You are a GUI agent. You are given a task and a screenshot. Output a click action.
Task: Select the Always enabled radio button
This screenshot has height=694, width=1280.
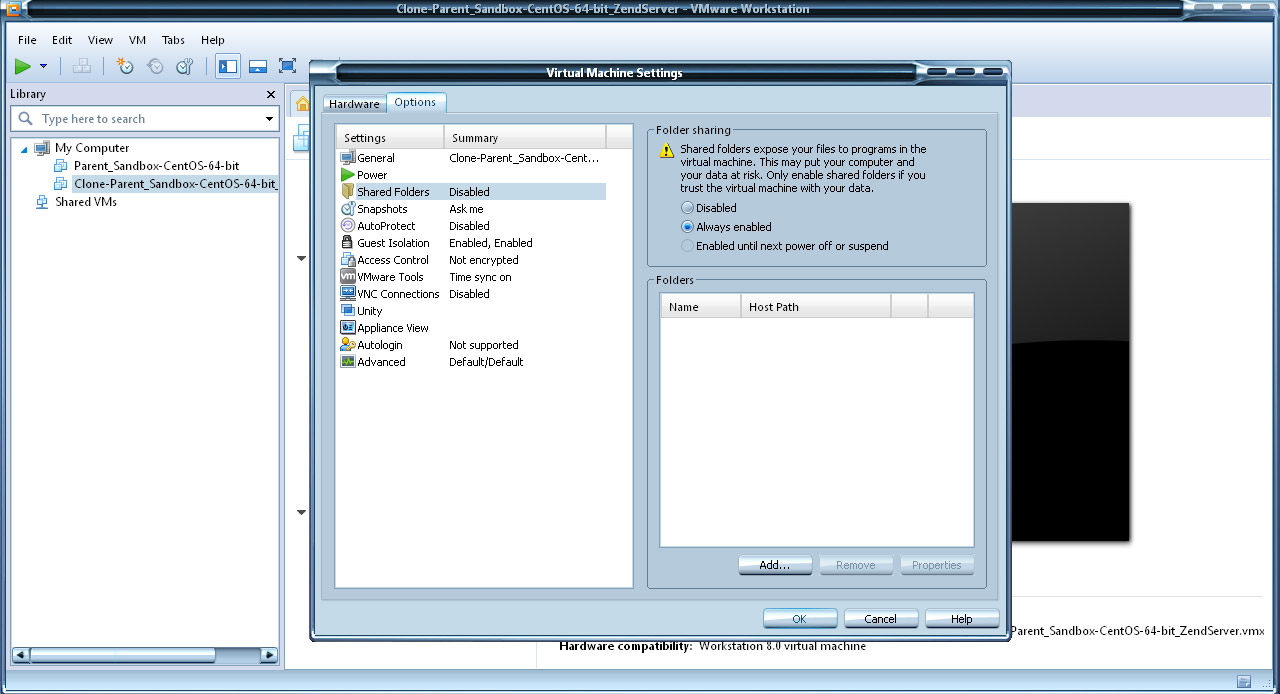687,227
